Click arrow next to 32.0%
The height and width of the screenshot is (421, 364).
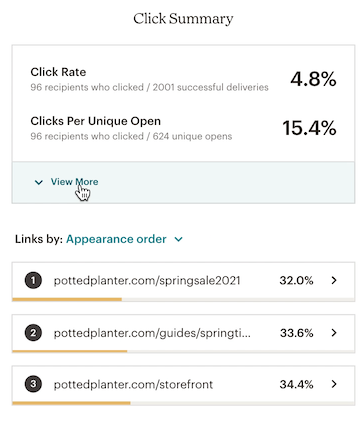pos(334,281)
